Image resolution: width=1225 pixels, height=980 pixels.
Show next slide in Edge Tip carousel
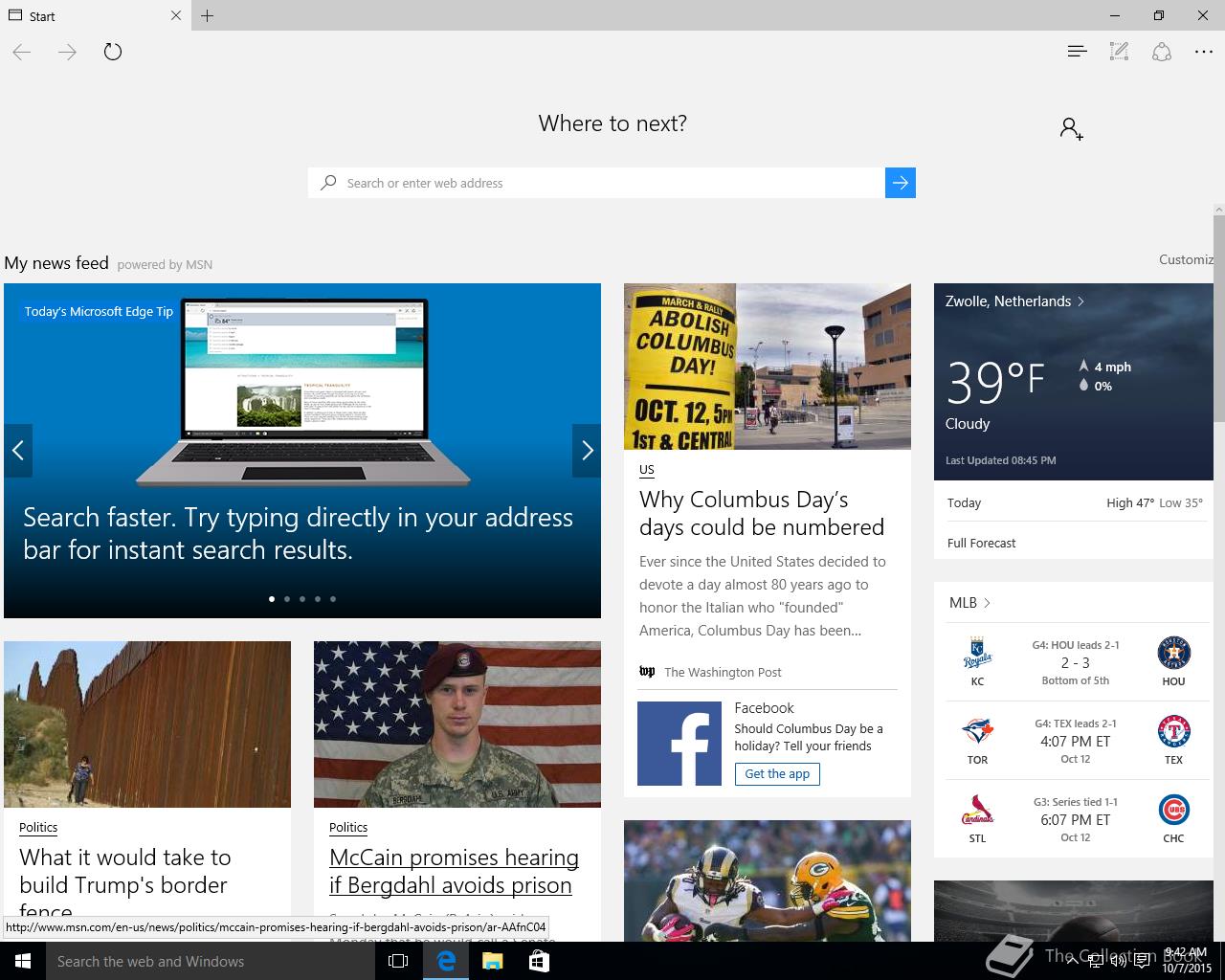(x=587, y=450)
